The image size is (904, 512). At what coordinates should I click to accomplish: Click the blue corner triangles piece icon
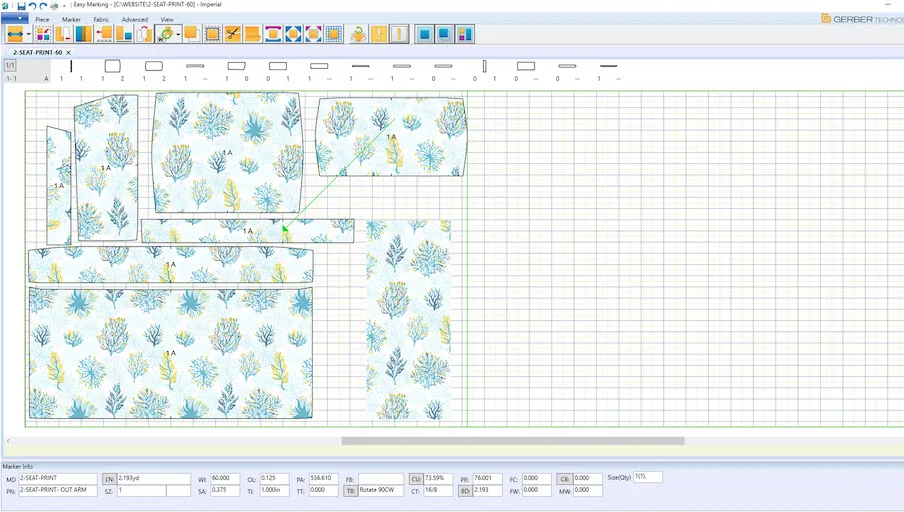point(293,34)
